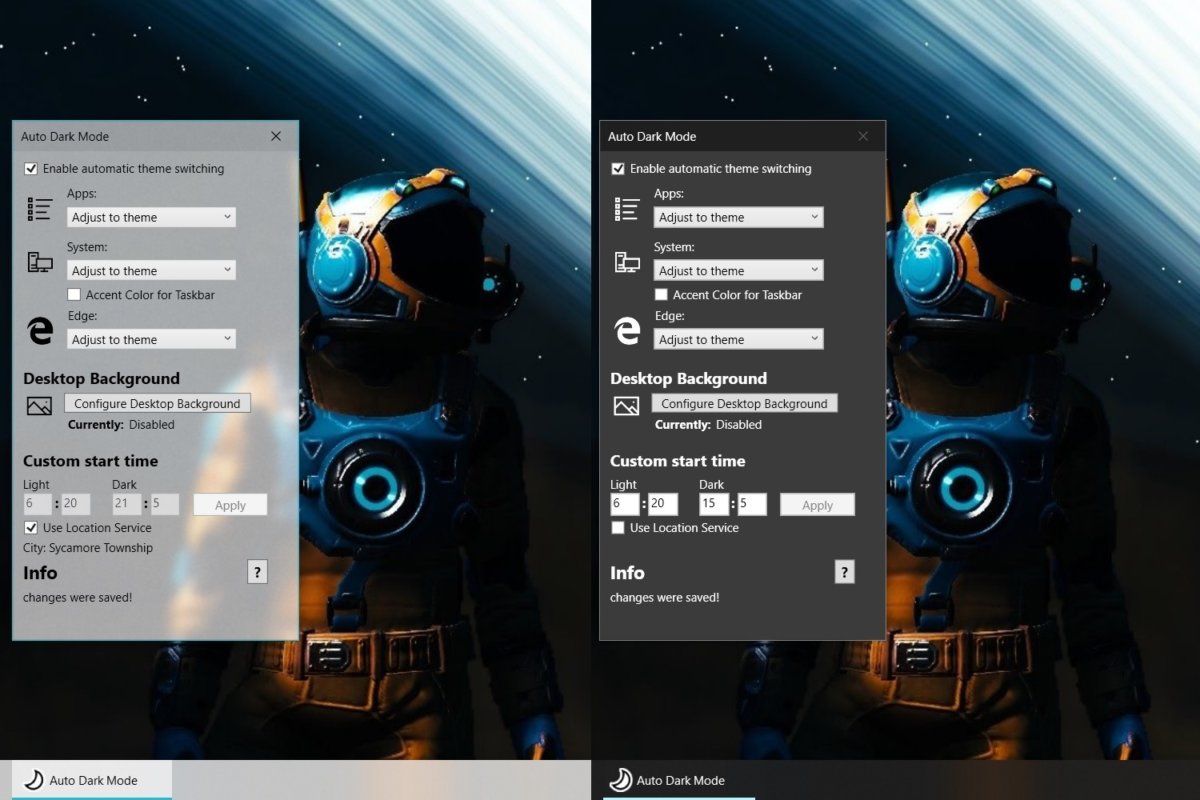The image size is (1200, 800).
Task: Click the Desktop Background picture icon in dark window
Action: click(626, 406)
